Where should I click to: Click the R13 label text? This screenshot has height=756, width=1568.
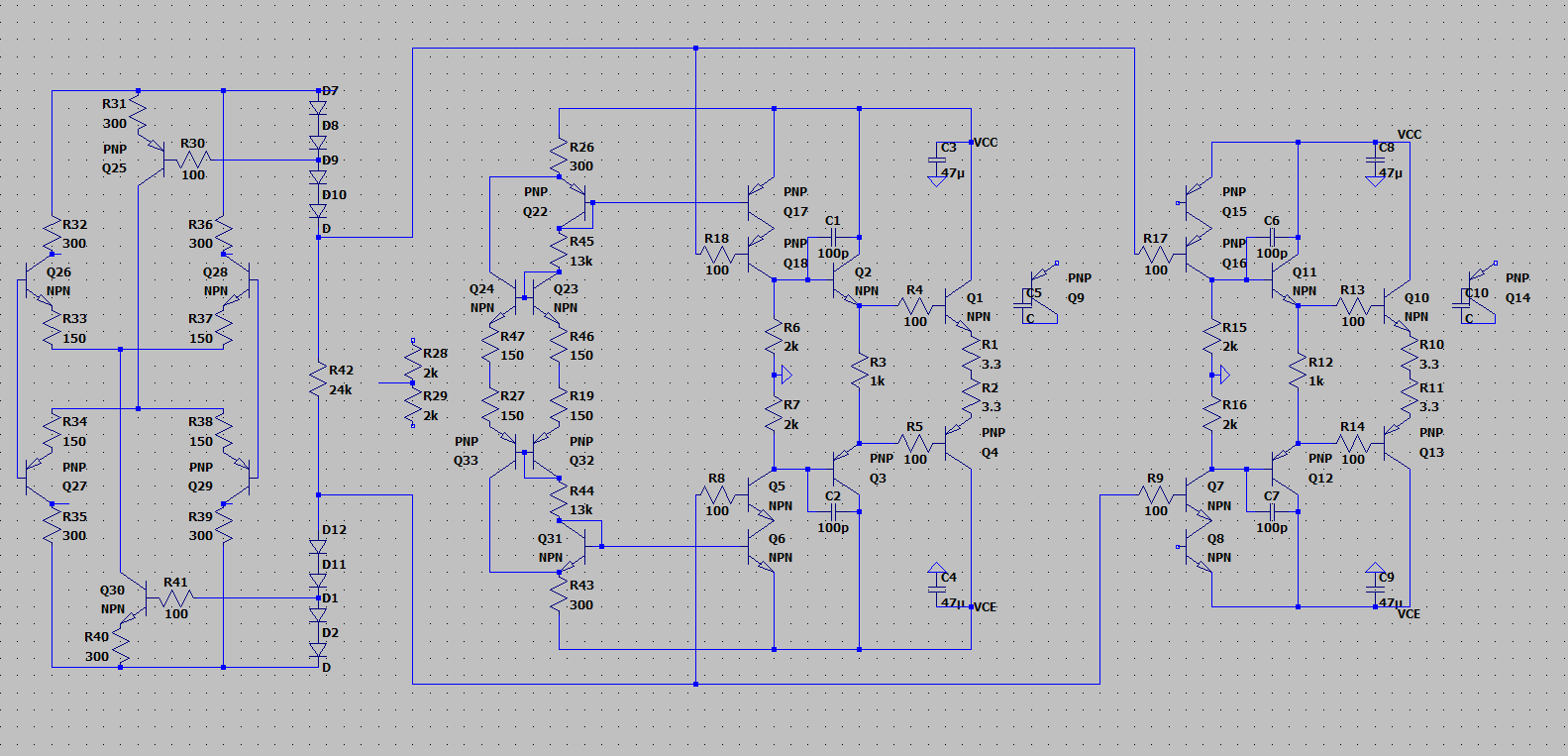pos(1352,290)
